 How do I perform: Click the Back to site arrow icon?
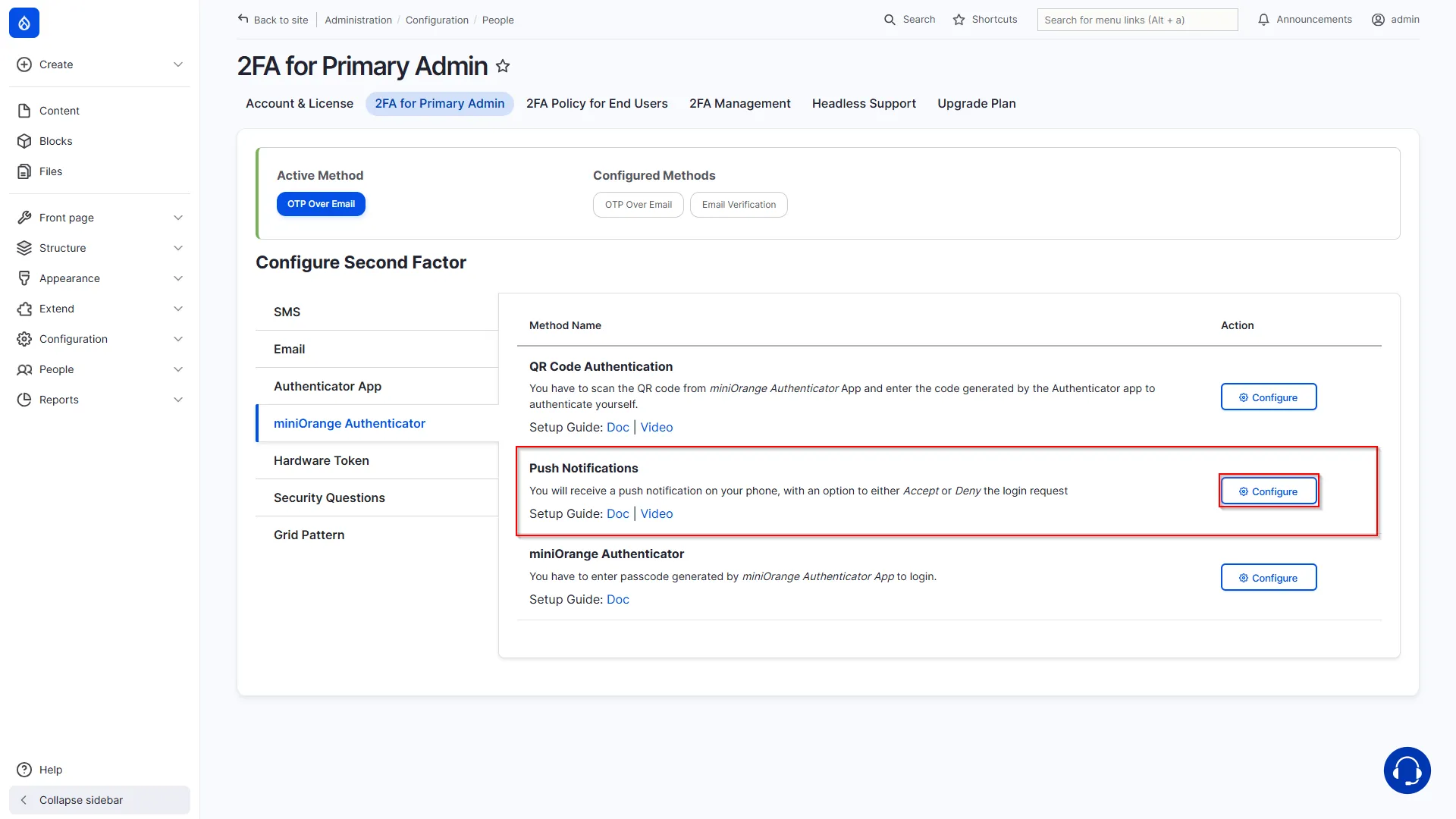[x=243, y=19]
